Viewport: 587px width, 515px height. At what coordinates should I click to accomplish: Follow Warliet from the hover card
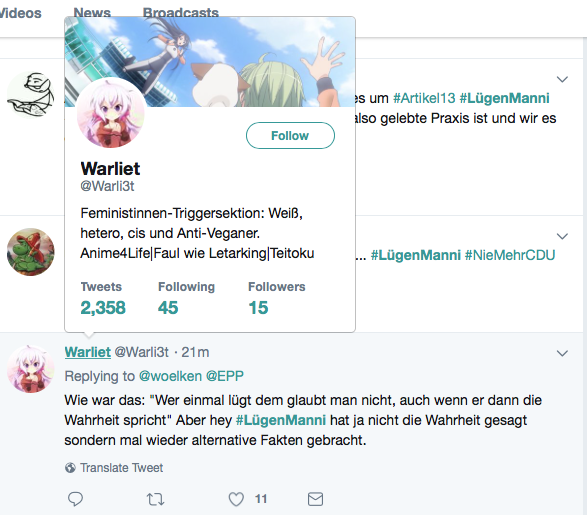point(290,135)
